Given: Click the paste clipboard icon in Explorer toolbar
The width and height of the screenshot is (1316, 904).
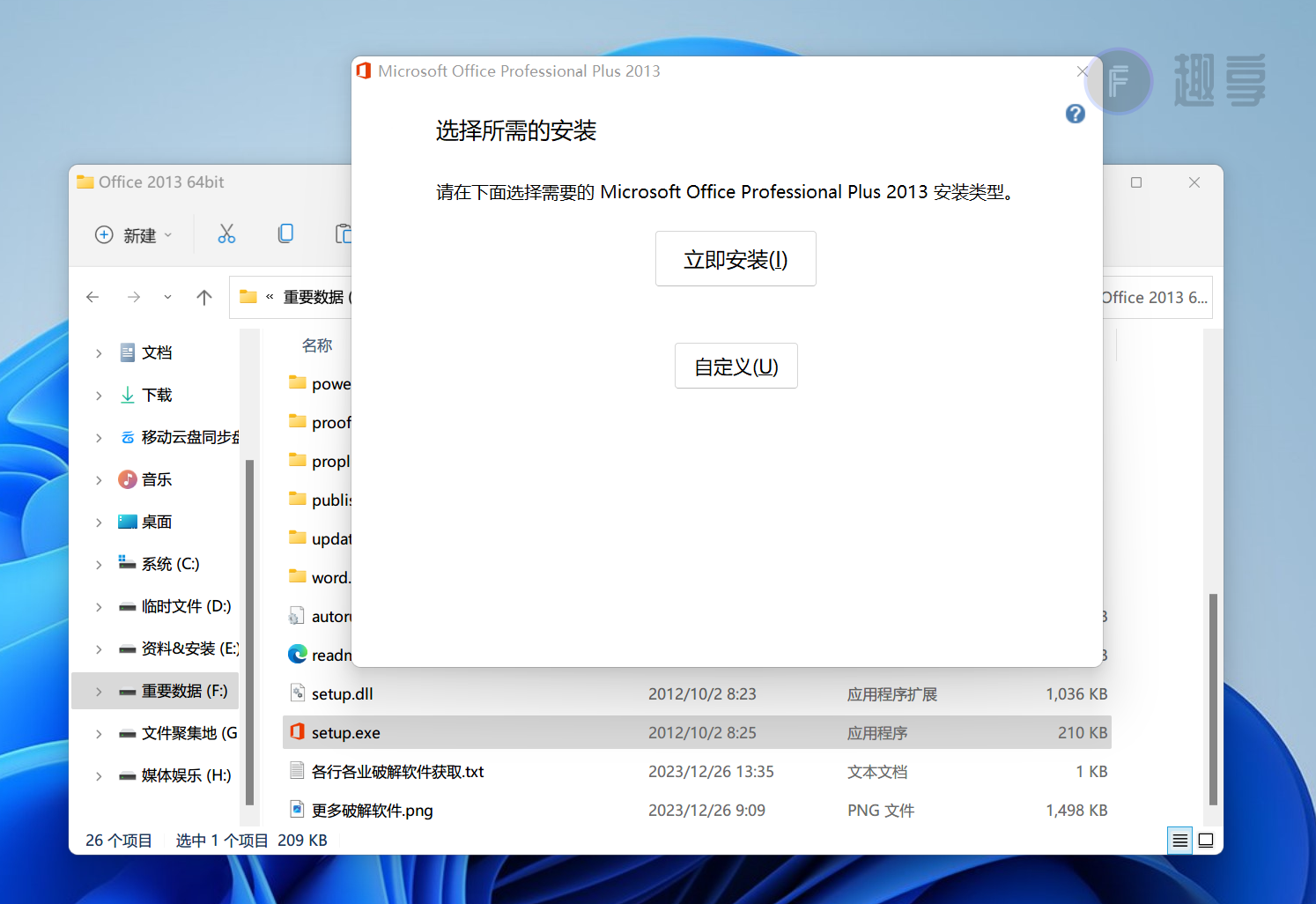Looking at the screenshot, I should [343, 233].
